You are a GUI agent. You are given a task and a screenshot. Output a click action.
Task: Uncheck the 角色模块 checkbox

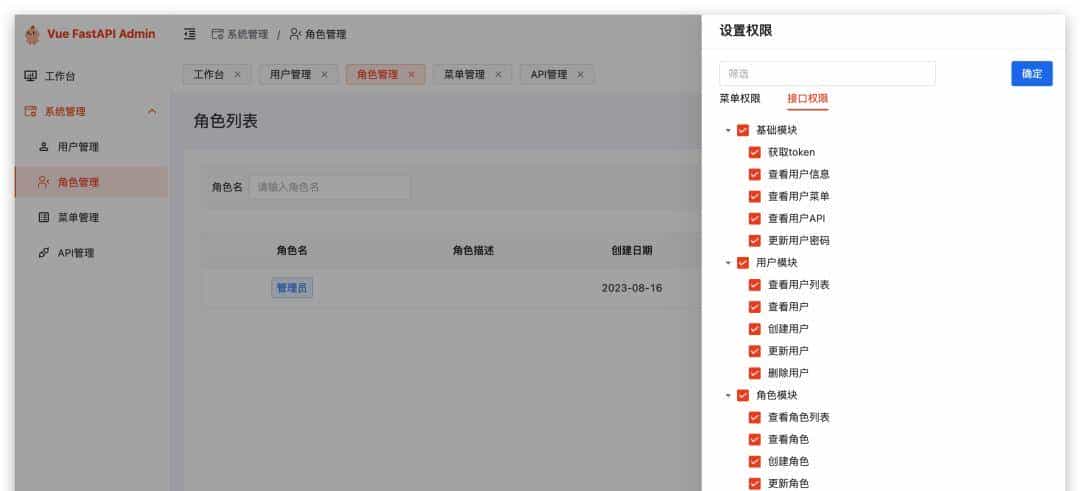click(x=742, y=395)
